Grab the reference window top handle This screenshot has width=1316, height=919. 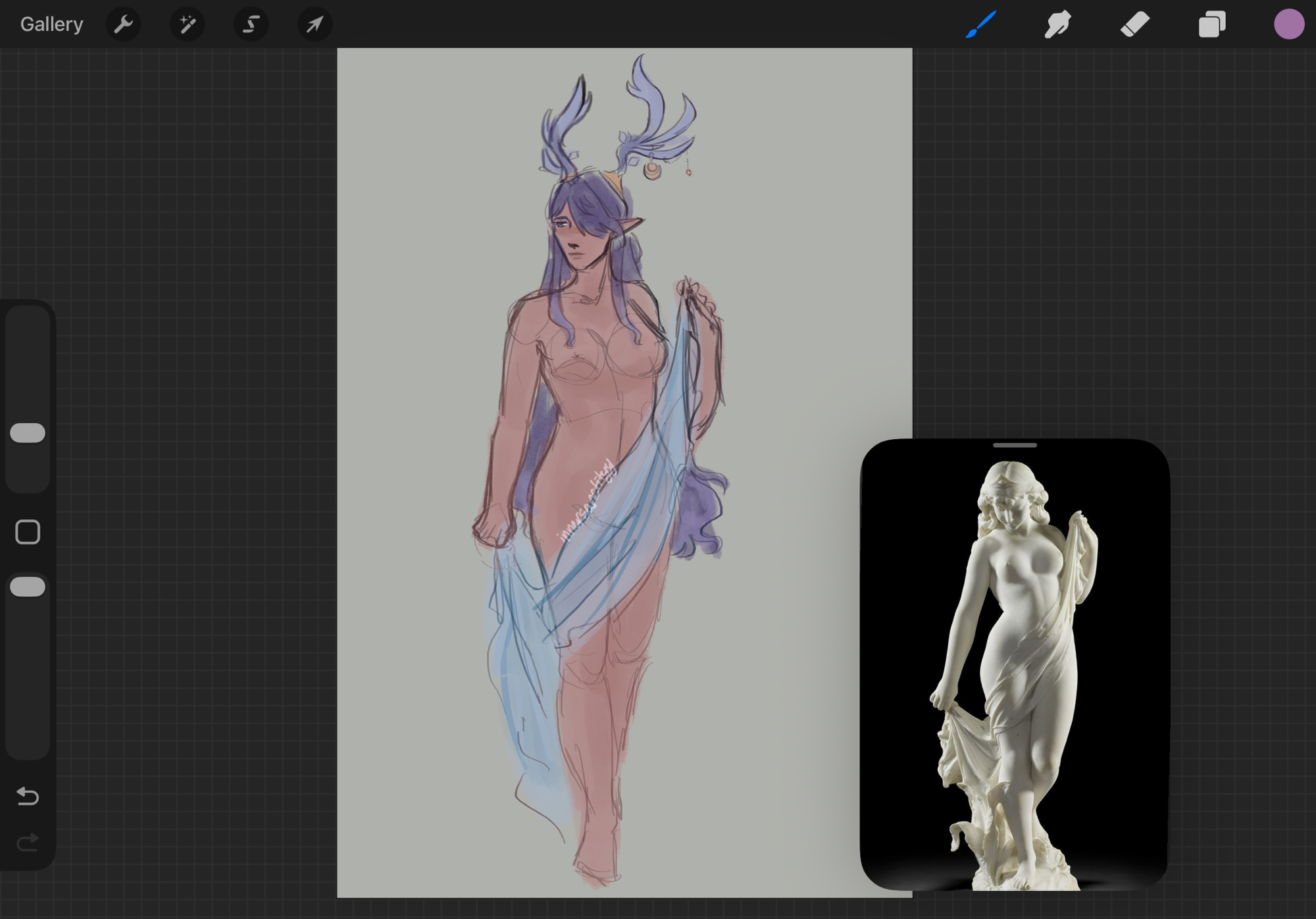(1015, 446)
